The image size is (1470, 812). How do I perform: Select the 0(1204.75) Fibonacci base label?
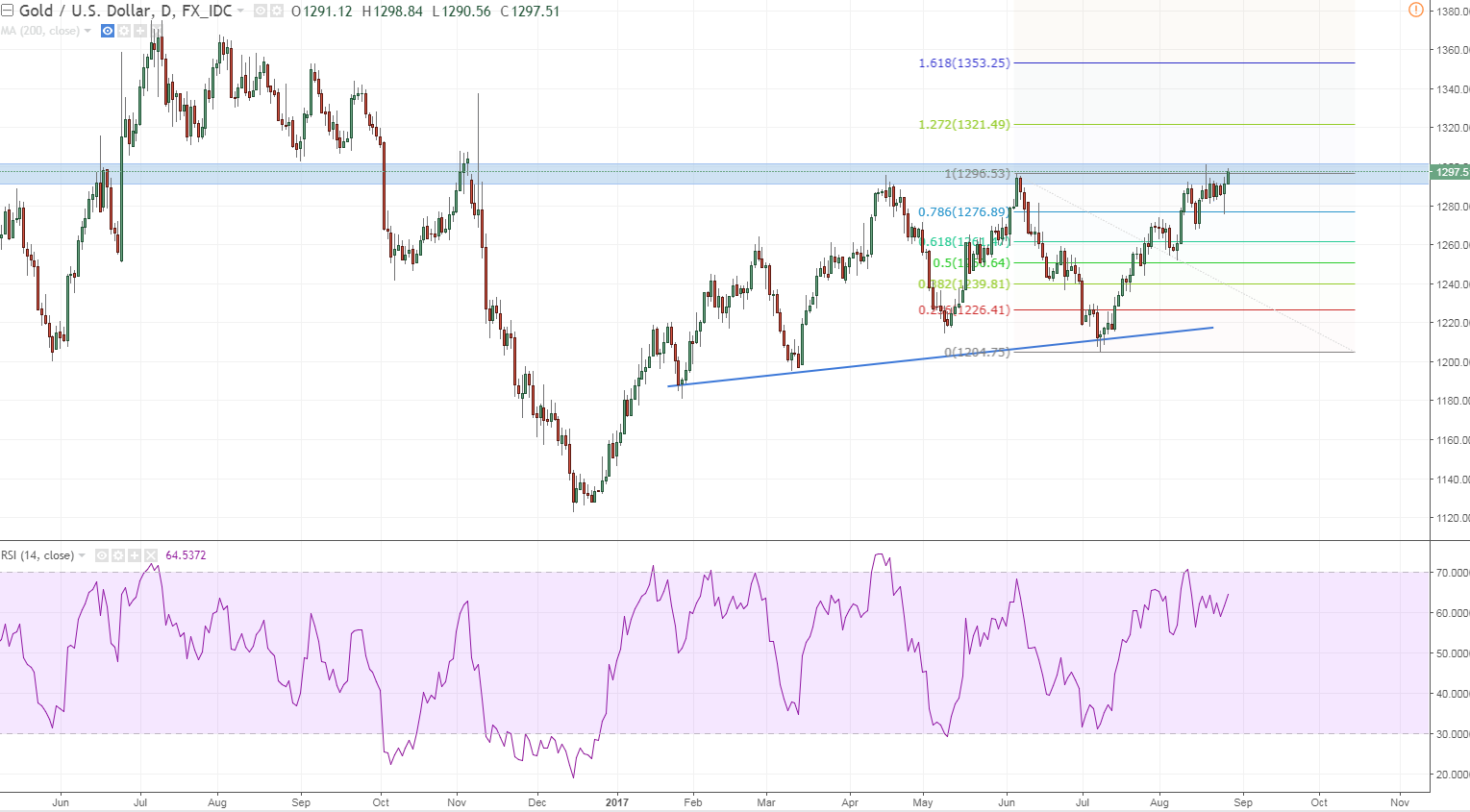click(x=978, y=352)
